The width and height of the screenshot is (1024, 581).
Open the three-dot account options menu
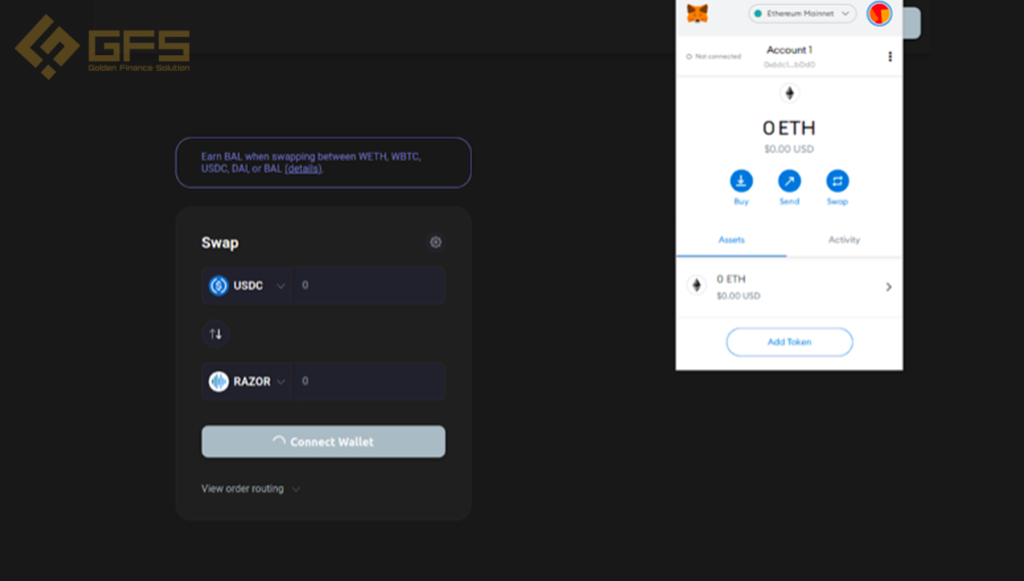pos(889,57)
